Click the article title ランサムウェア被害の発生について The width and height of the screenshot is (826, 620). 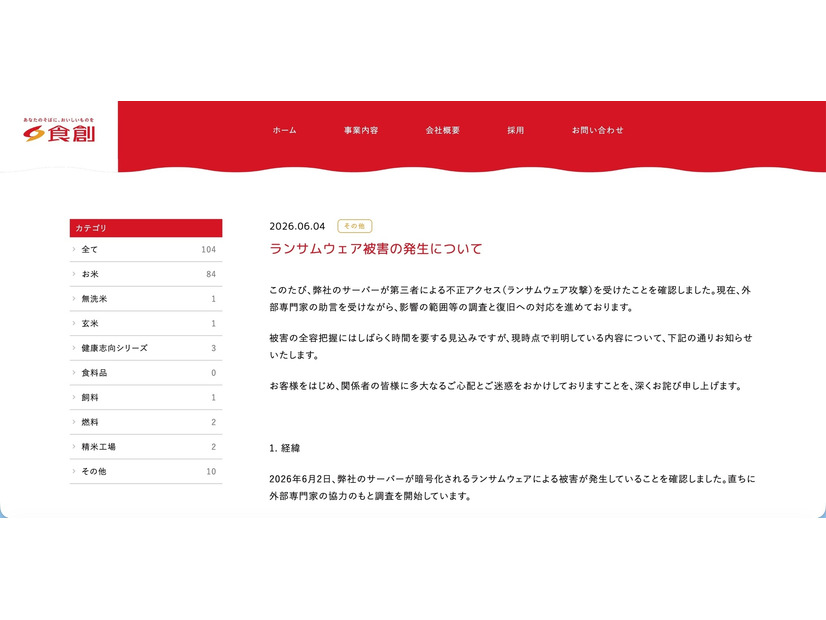pyautogui.click(x=376, y=249)
